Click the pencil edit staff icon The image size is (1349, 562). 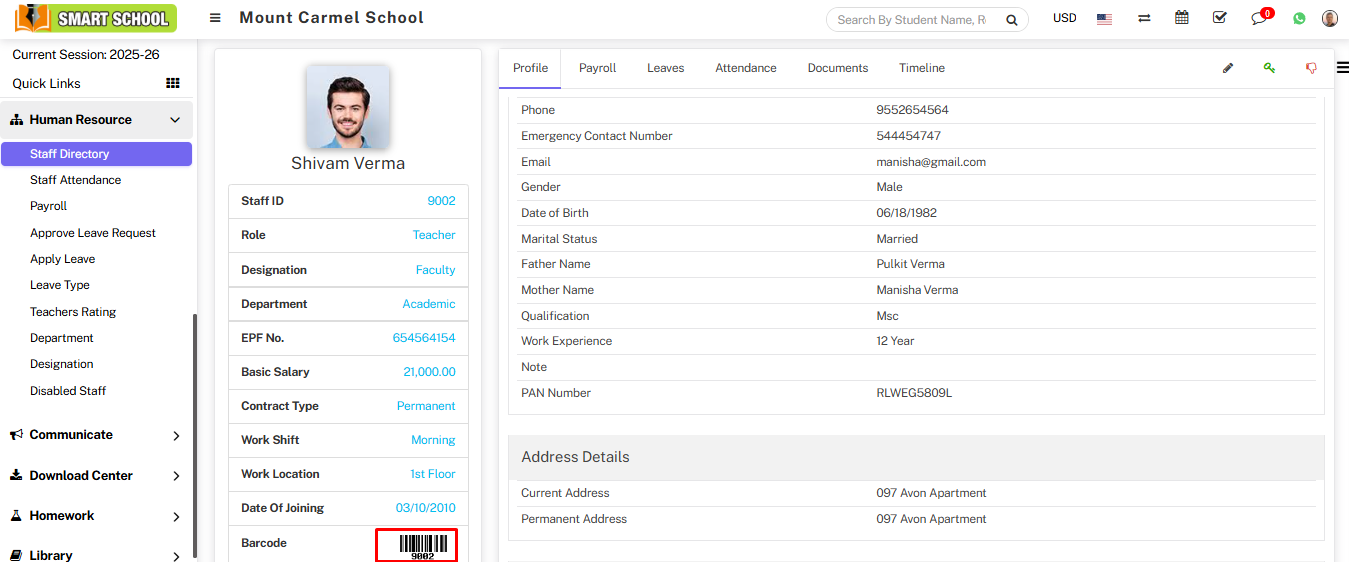click(1228, 68)
